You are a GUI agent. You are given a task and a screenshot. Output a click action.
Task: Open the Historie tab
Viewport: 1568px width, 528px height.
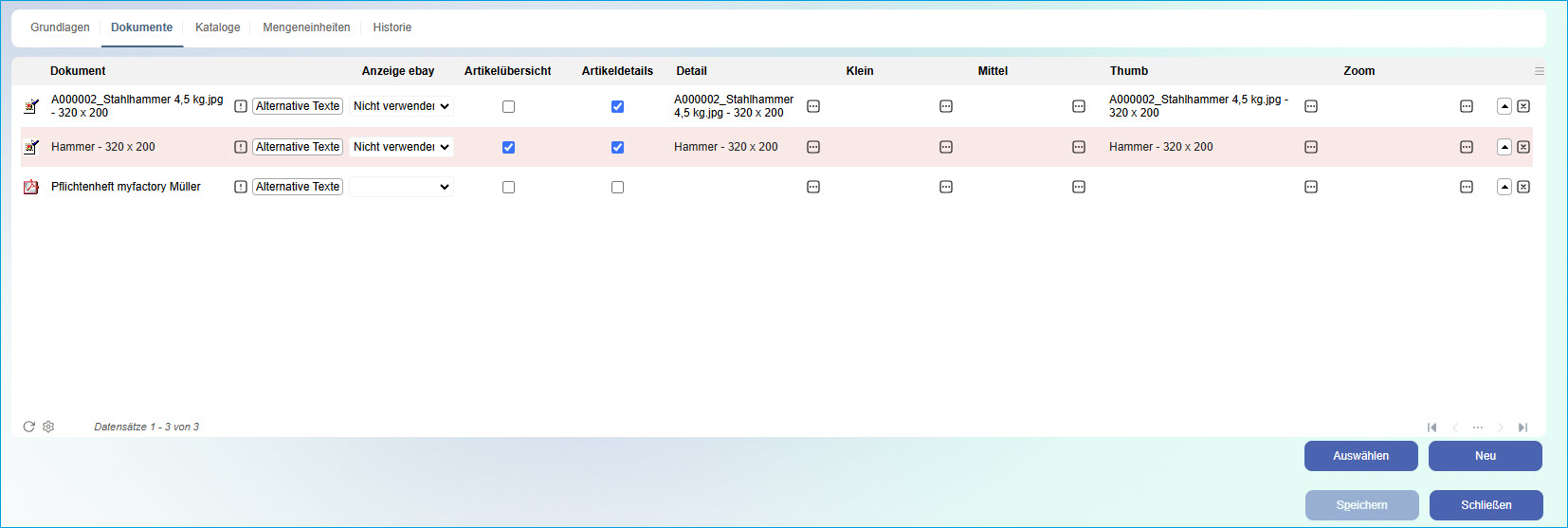(x=392, y=27)
